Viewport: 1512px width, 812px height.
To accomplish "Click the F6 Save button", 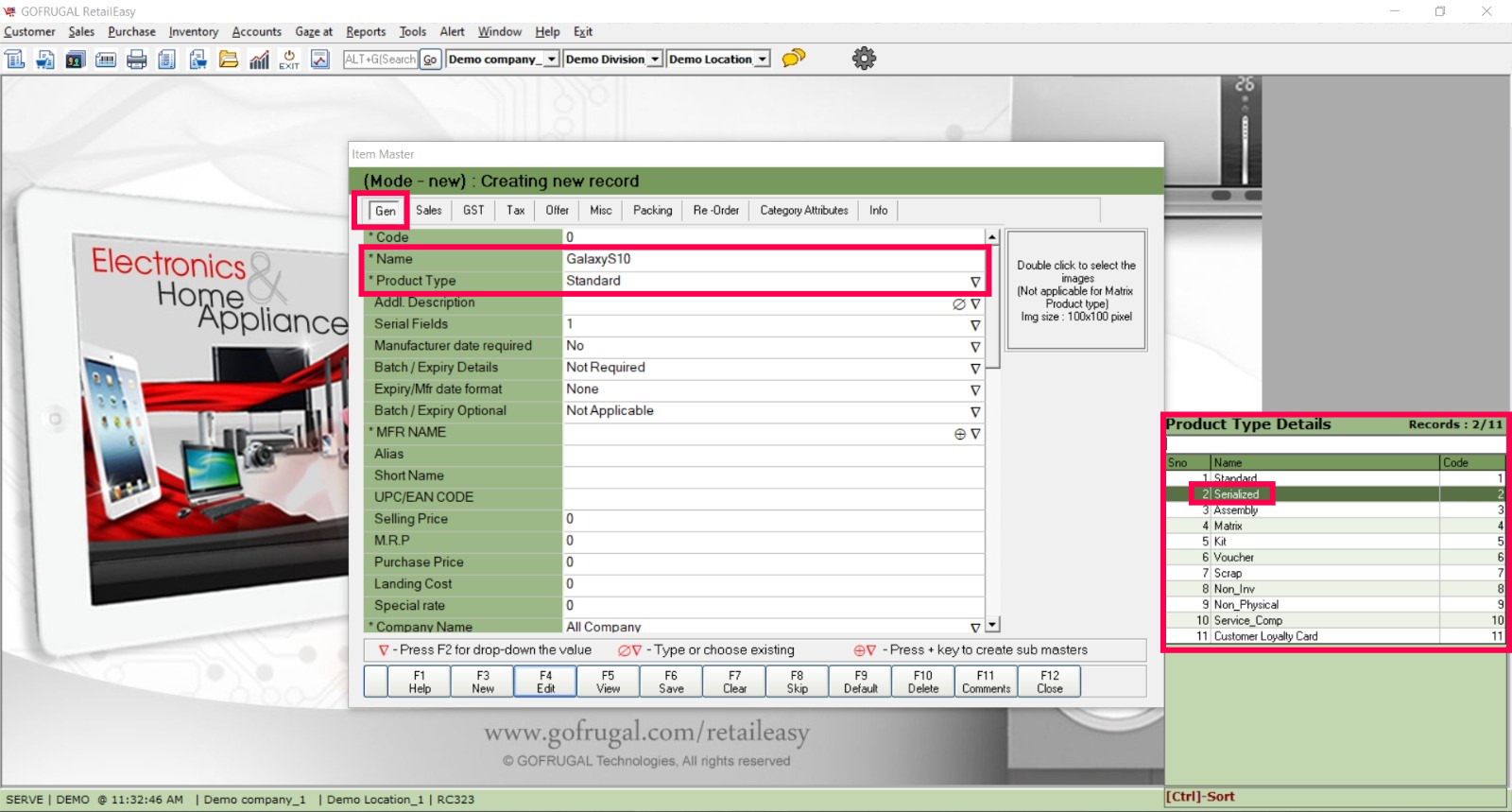I will pyautogui.click(x=671, y=682).
